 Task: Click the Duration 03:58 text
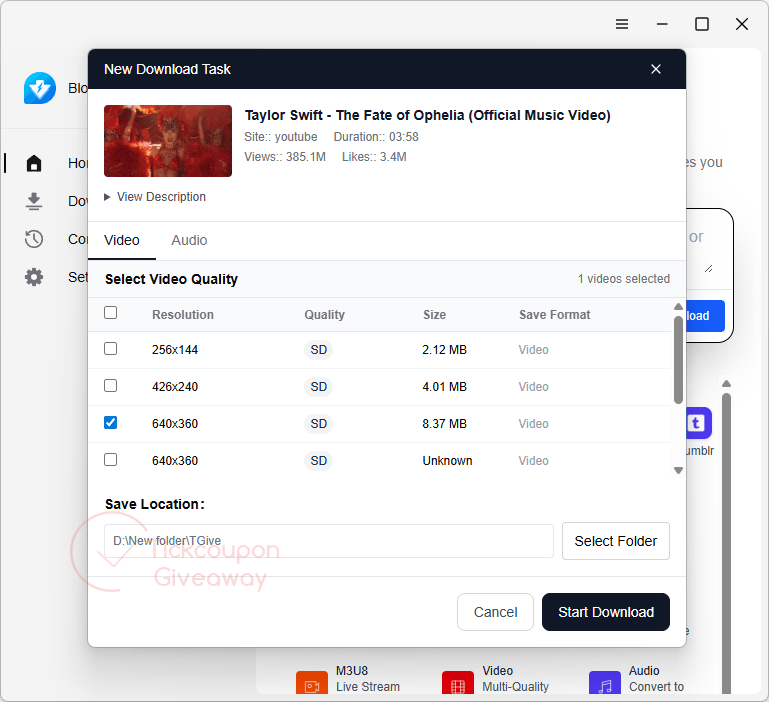(x=376, y=137)
